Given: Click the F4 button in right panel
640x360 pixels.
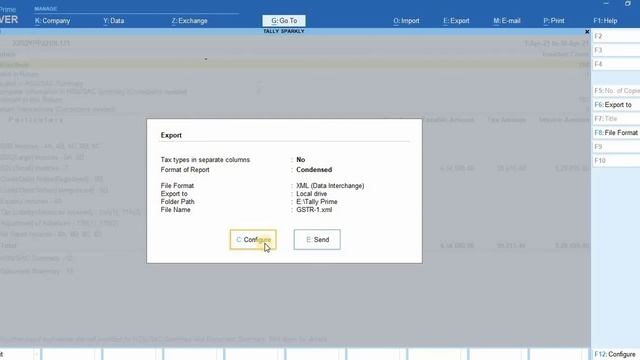Looking at the screenshot, I should tap(616, 64).
